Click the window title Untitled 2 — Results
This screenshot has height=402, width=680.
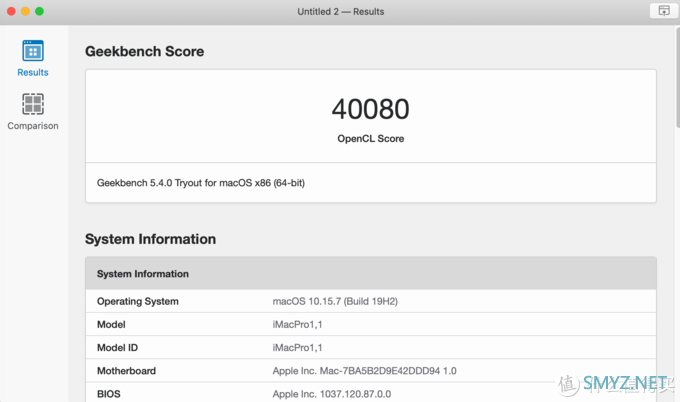coord(340,12)
